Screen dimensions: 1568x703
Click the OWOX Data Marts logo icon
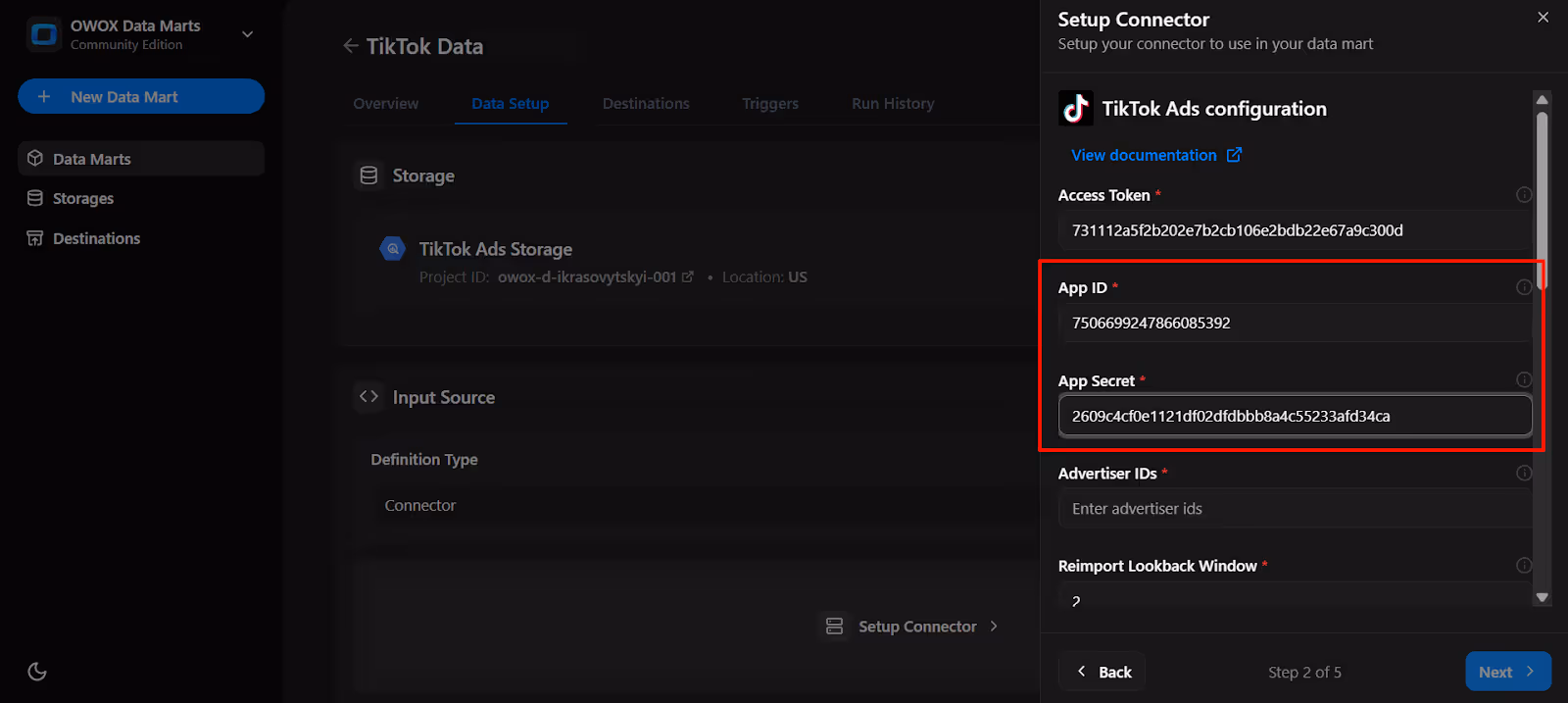pyautogui.click(x=43, y=34)
